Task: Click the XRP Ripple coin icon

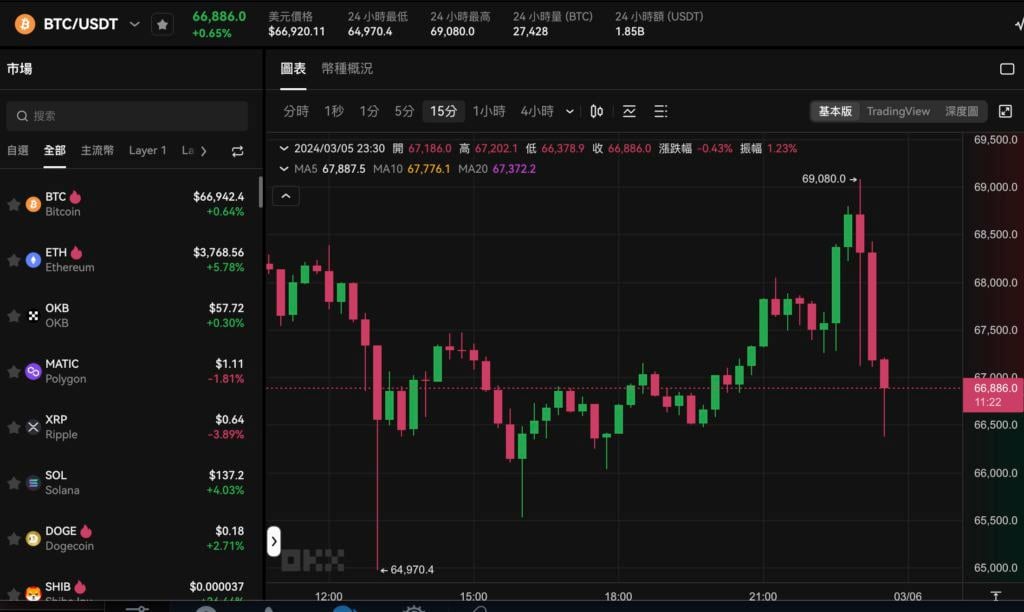Action: coord(33,427)
